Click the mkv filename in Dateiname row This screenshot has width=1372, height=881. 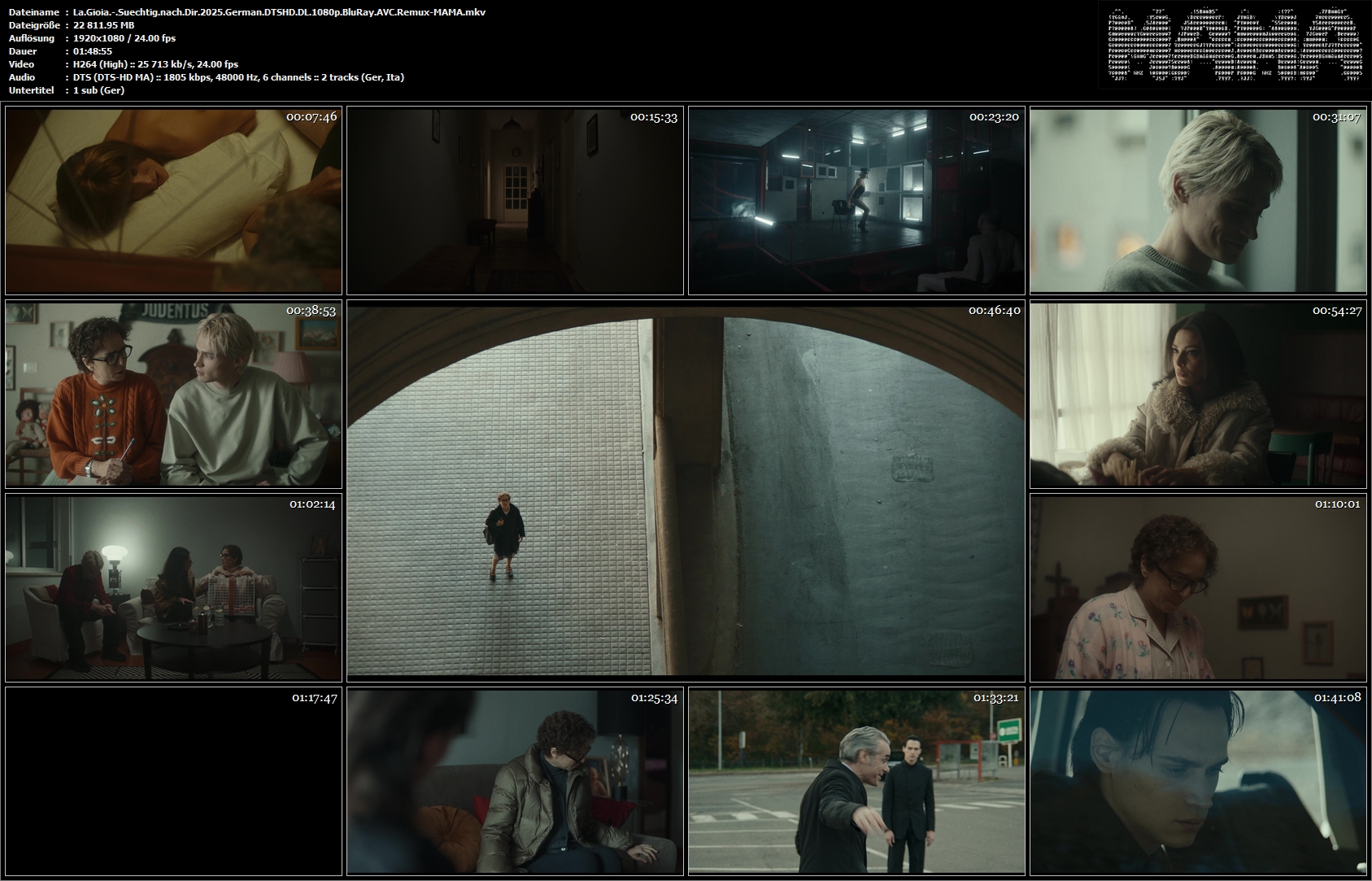coord(279,12)
